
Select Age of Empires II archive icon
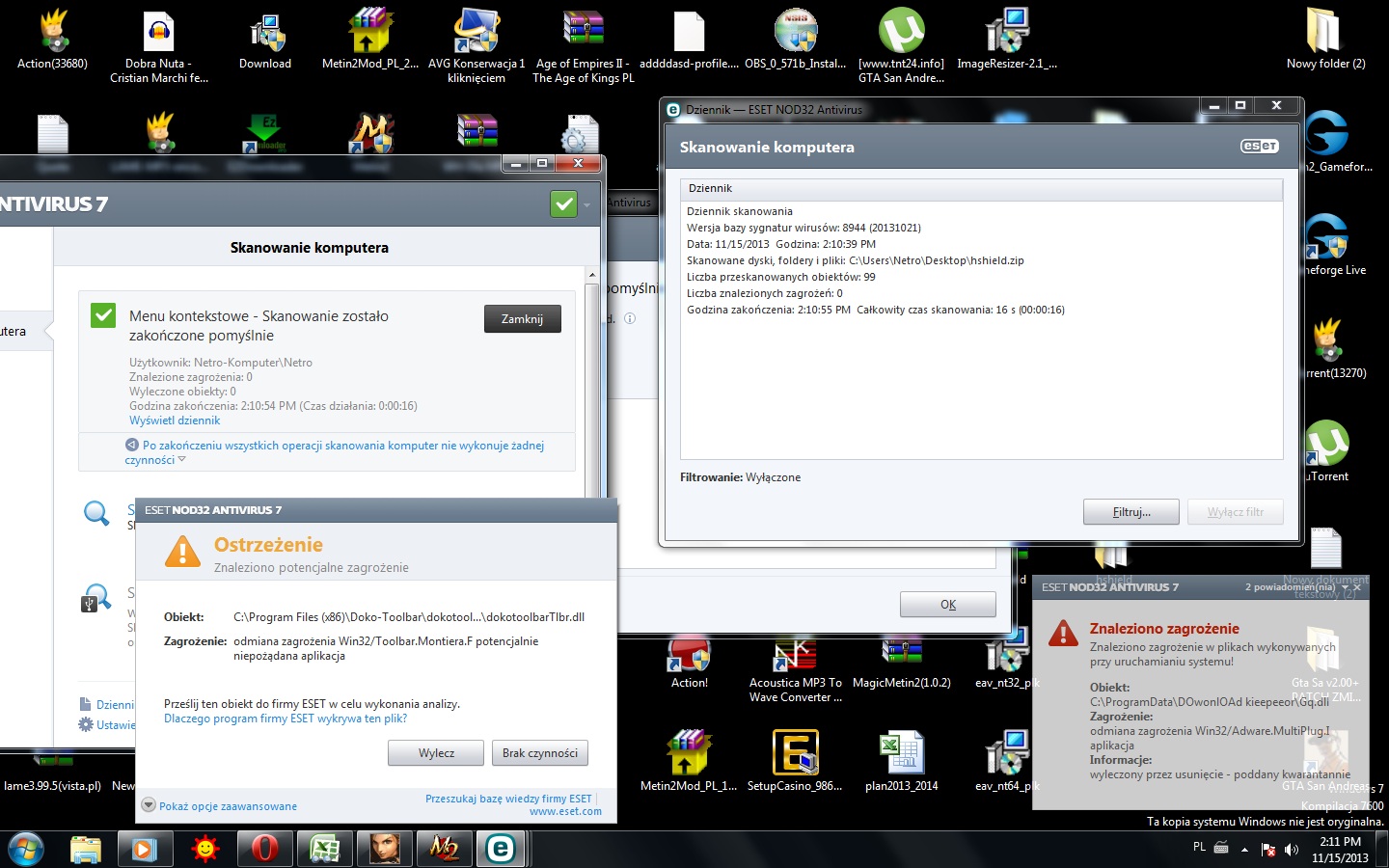pyautogui.click(x=584, y=46)
